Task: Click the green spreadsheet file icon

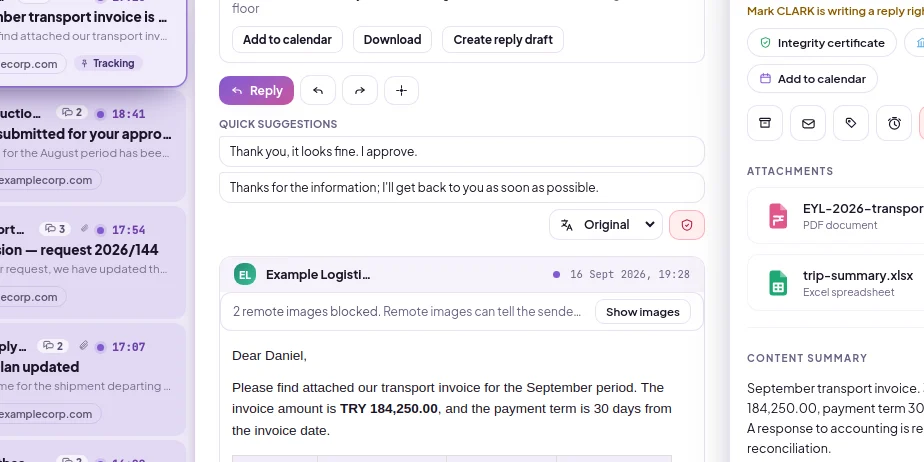Action: coord(778,283)
